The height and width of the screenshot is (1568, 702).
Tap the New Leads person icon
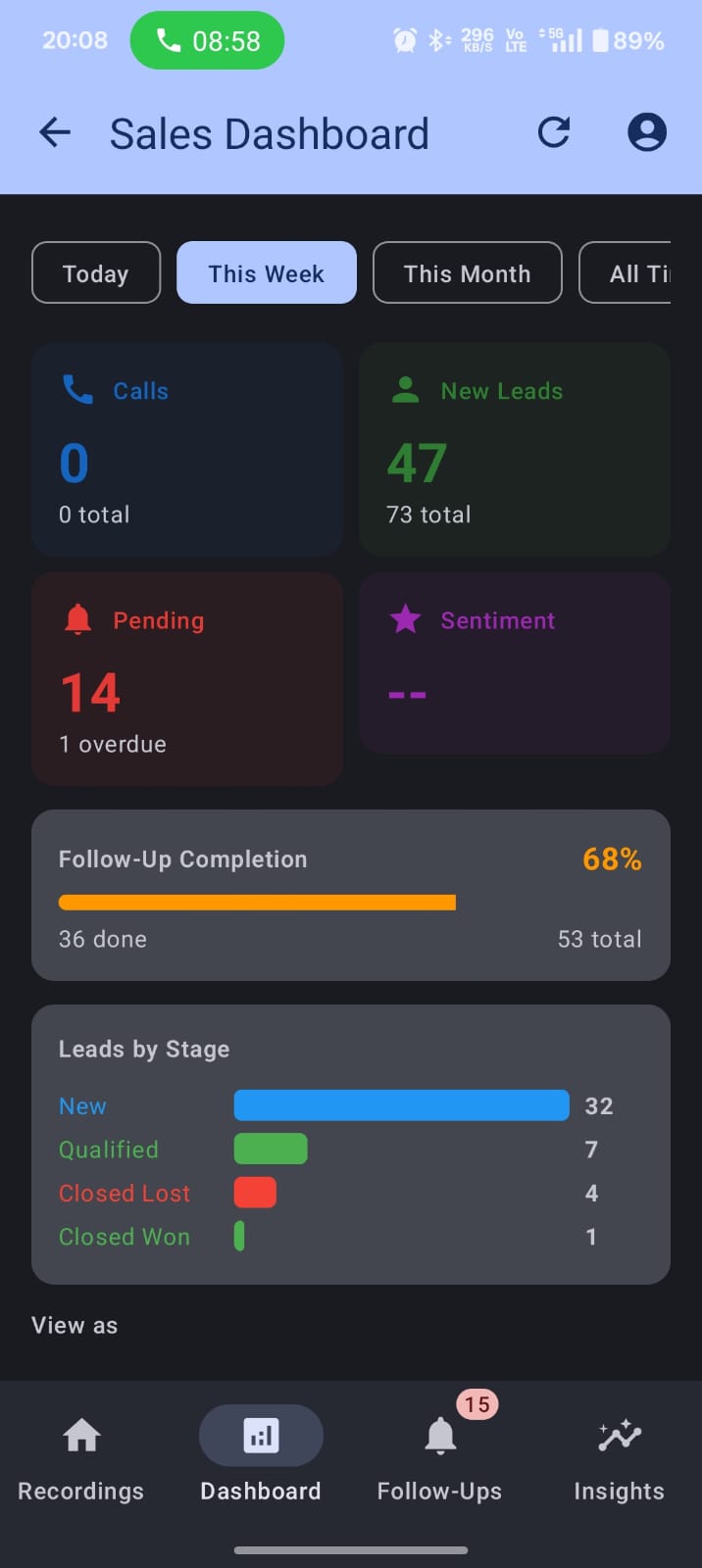tap(405, 389)
